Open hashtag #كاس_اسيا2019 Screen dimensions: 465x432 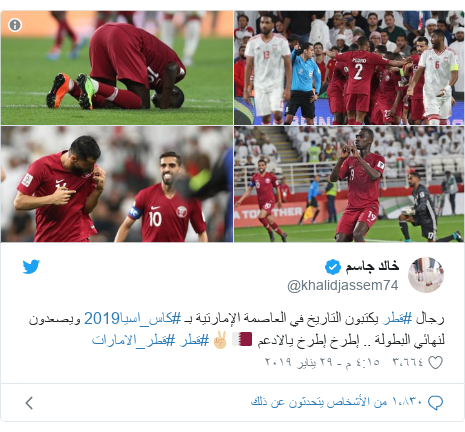[133, 319]
